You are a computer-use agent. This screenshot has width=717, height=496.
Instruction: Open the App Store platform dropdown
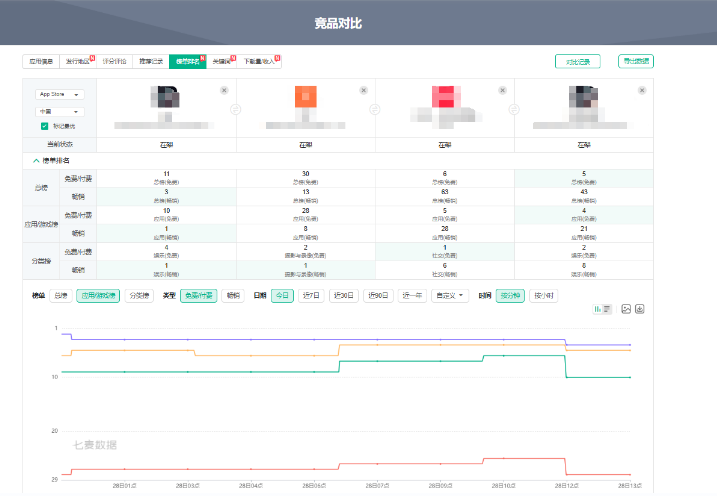[60, 95]
